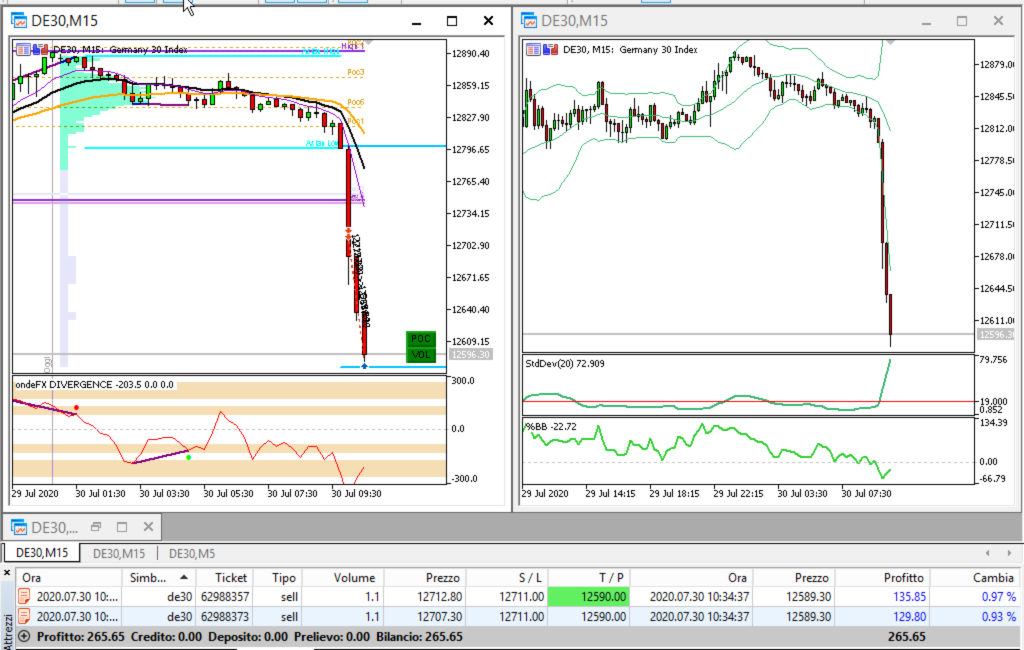Minimize the right DE30,M15 chart window

[927, 22]
